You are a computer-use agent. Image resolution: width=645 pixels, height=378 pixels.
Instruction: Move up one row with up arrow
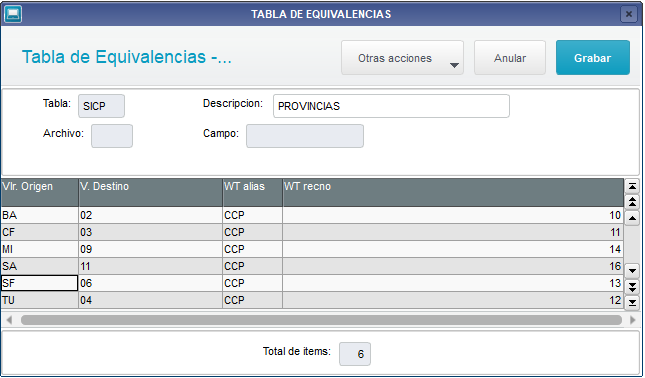pyautogui.click(x=632, y=218)
